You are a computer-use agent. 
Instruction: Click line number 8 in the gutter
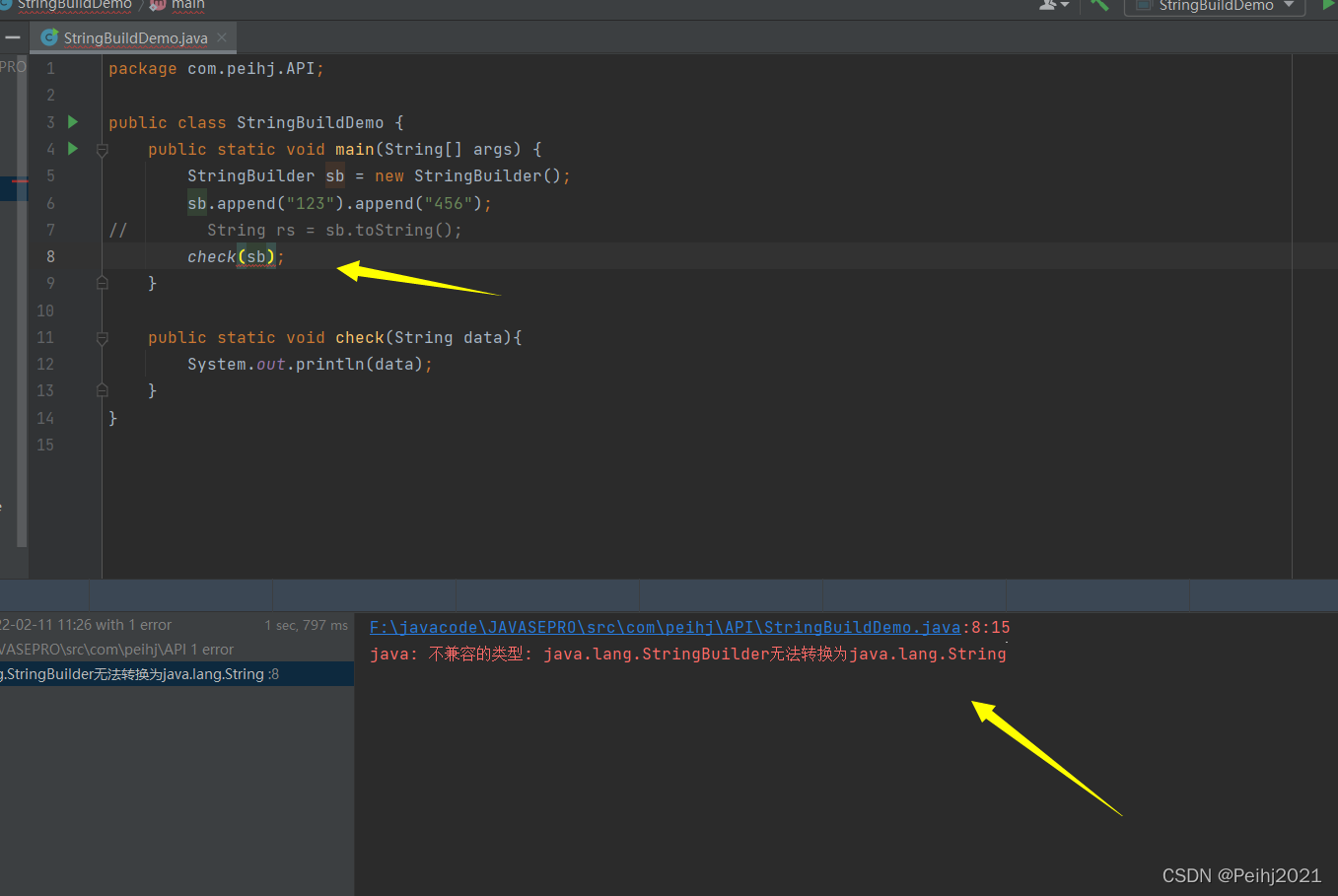50,256
